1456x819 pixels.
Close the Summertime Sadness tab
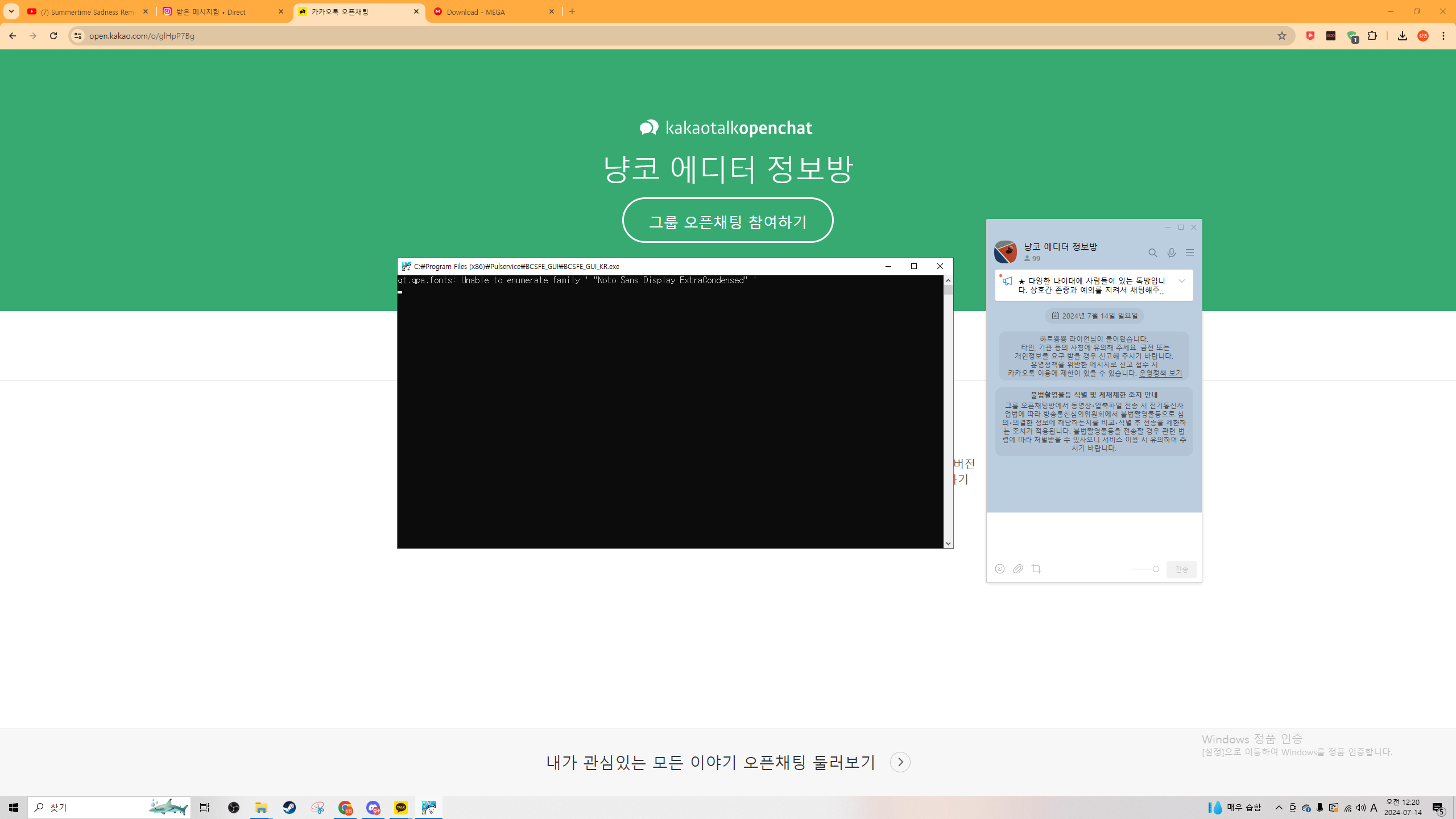point(146,11)
